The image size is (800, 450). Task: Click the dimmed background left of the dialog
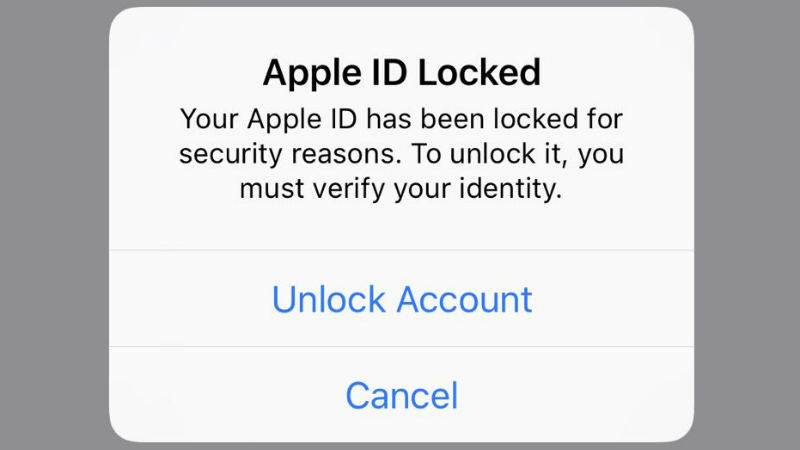(x=52, y=225)
